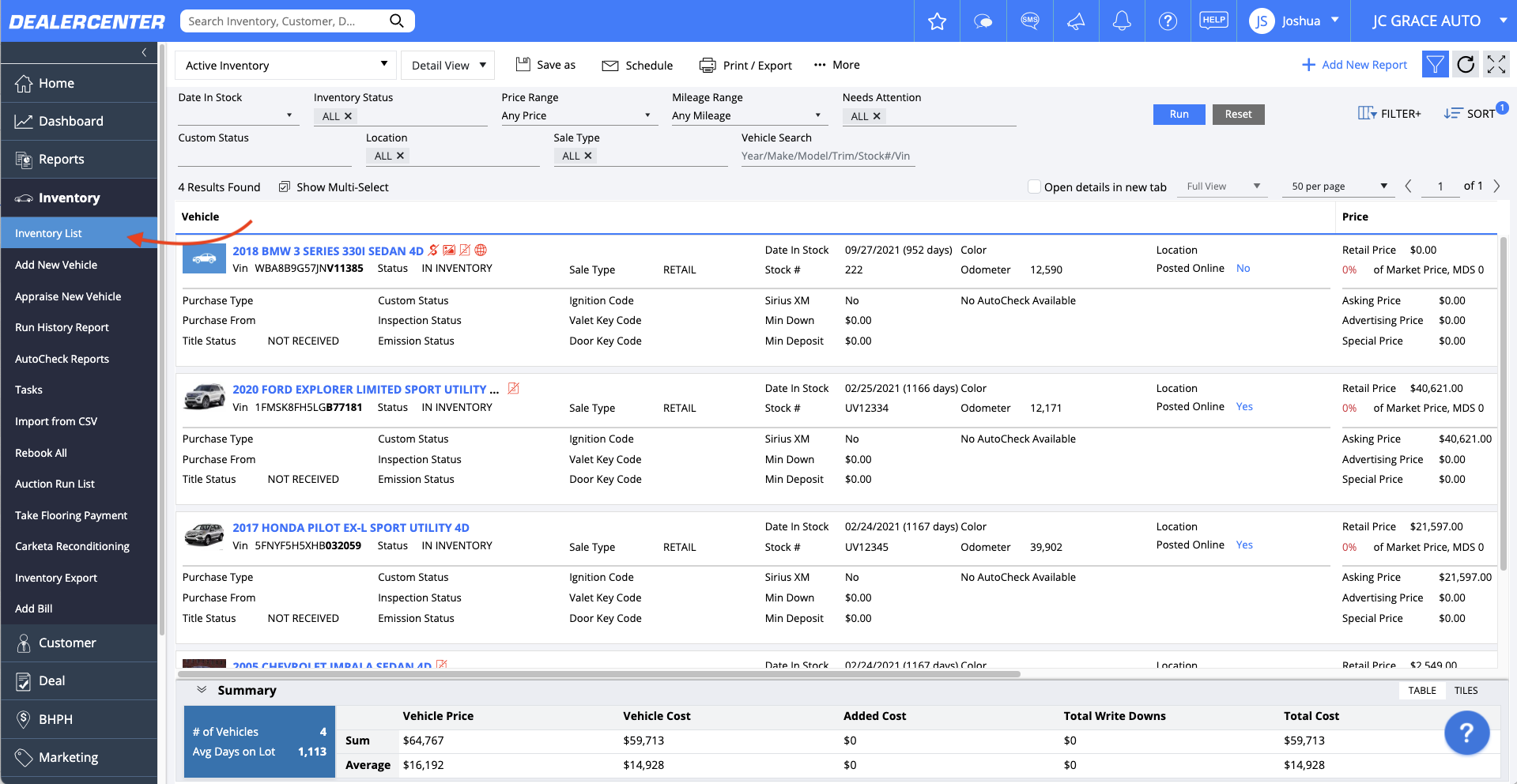Toggle Show Multi-Select option
Viewport: 1517px width, 784px height.
334,187
